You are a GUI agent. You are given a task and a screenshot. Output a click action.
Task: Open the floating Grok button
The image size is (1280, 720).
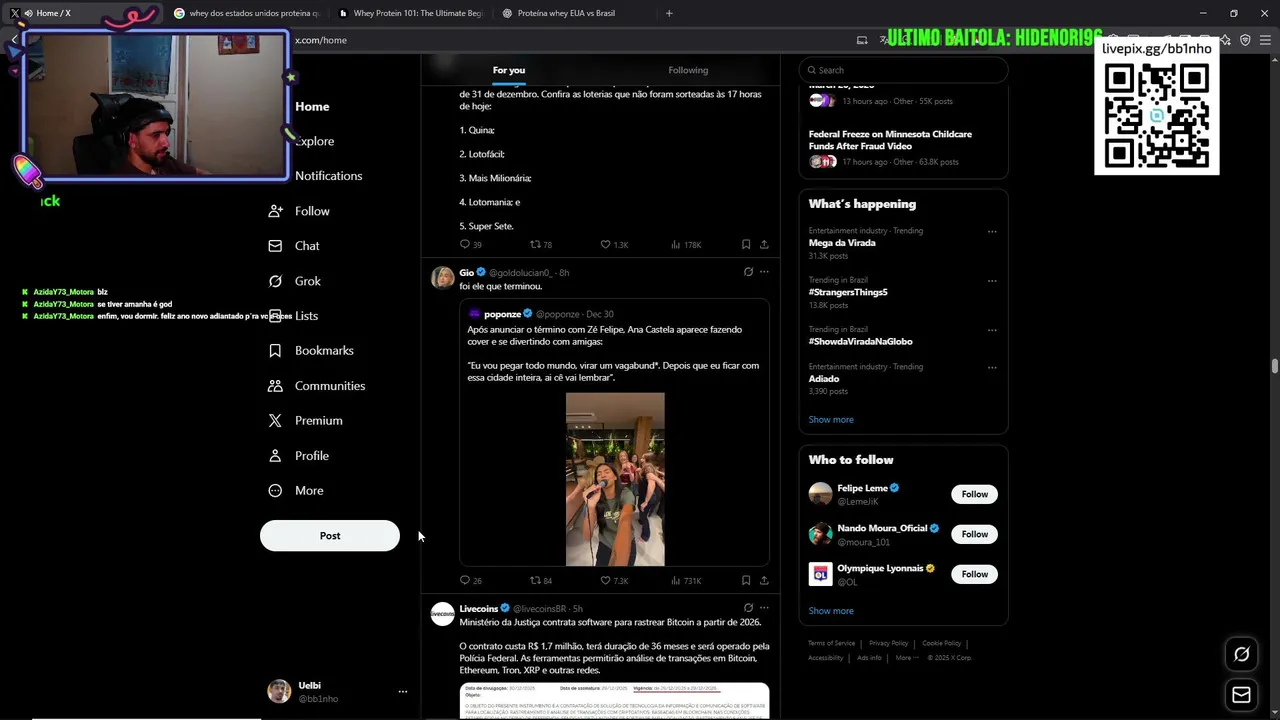point(1241,654)
